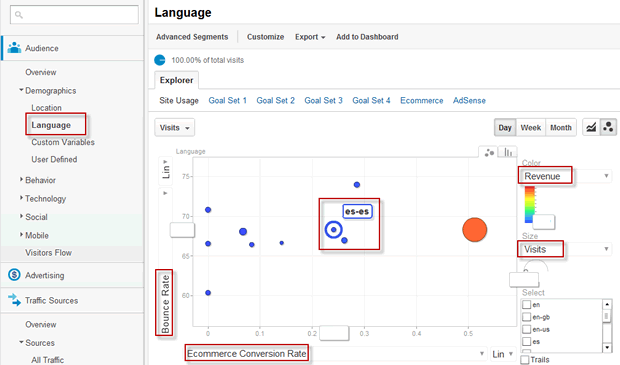Screen dimensions: 620x365
Task: Expand the Mobile section
Action: [21, 235]
